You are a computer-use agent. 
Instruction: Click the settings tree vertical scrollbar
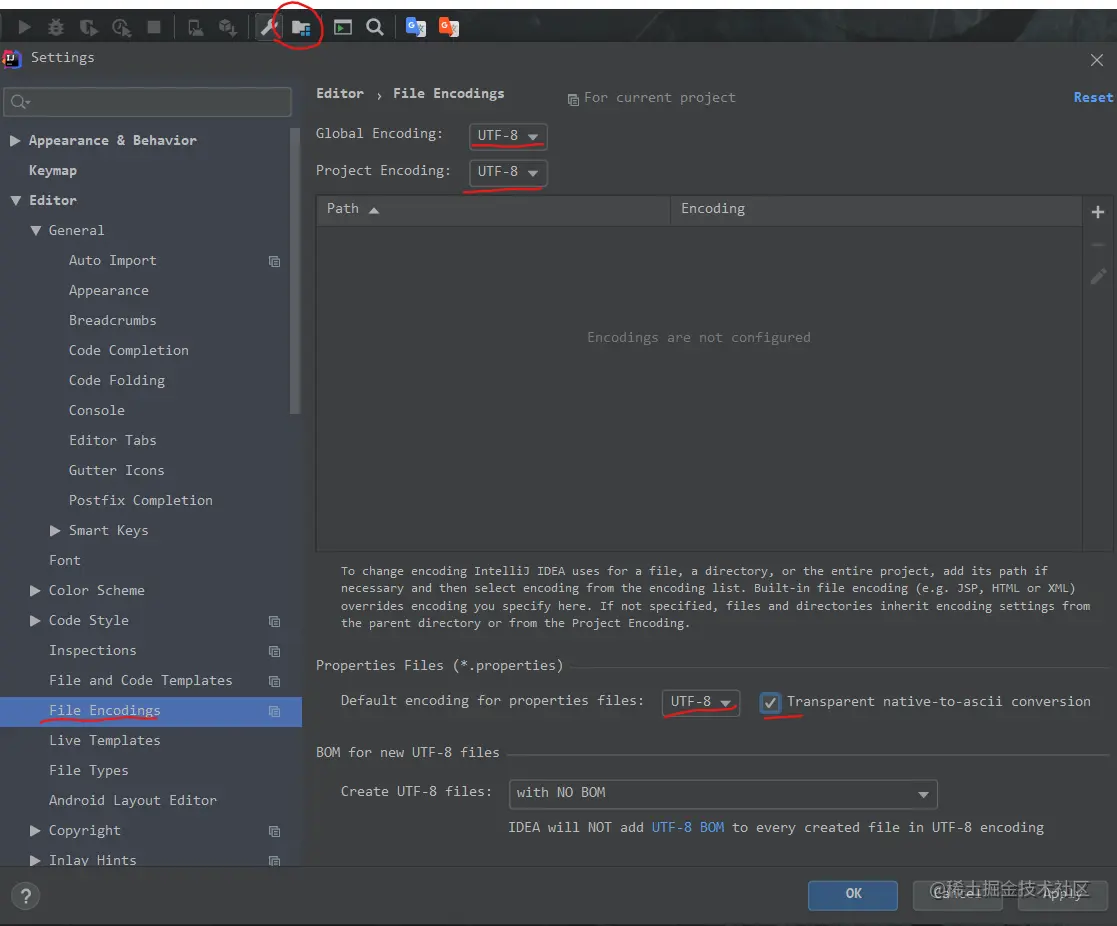[296, 271]
